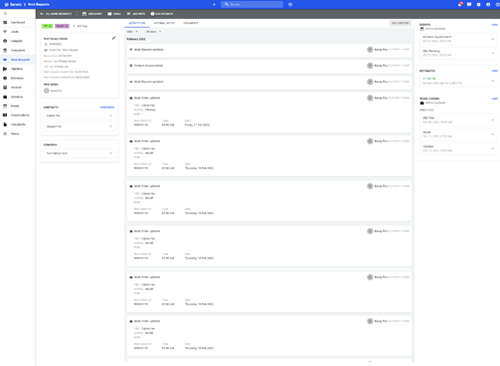
Task: Switch to the Documents tab
Action: [191, 23]
